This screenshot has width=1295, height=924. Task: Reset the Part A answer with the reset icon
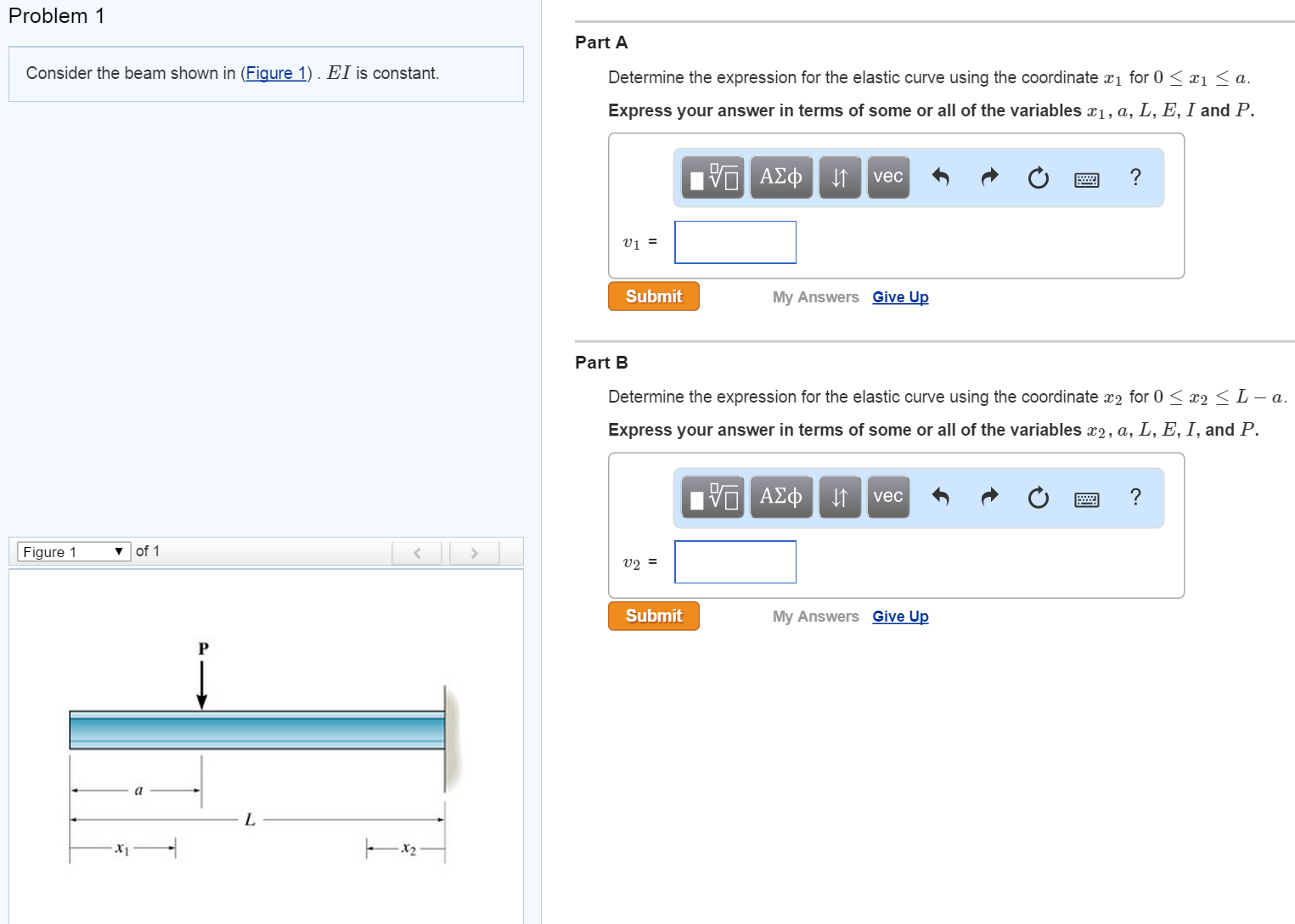tap(1038, 177)
